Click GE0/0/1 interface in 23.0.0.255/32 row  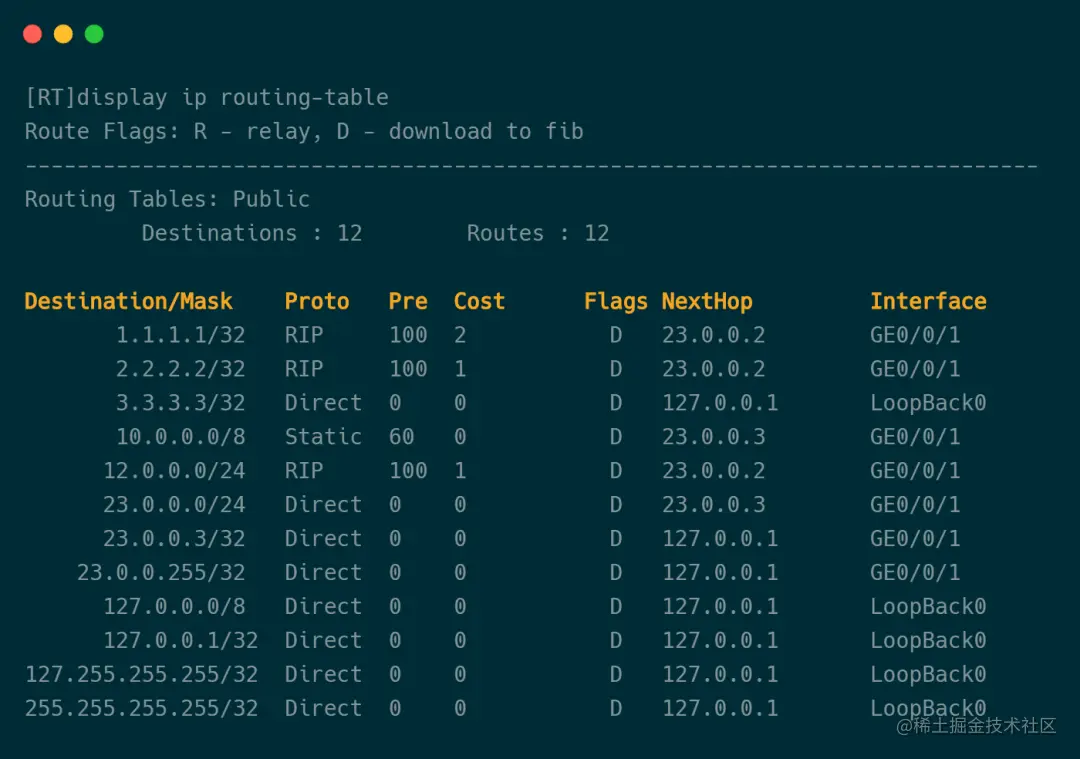(915, 572)
